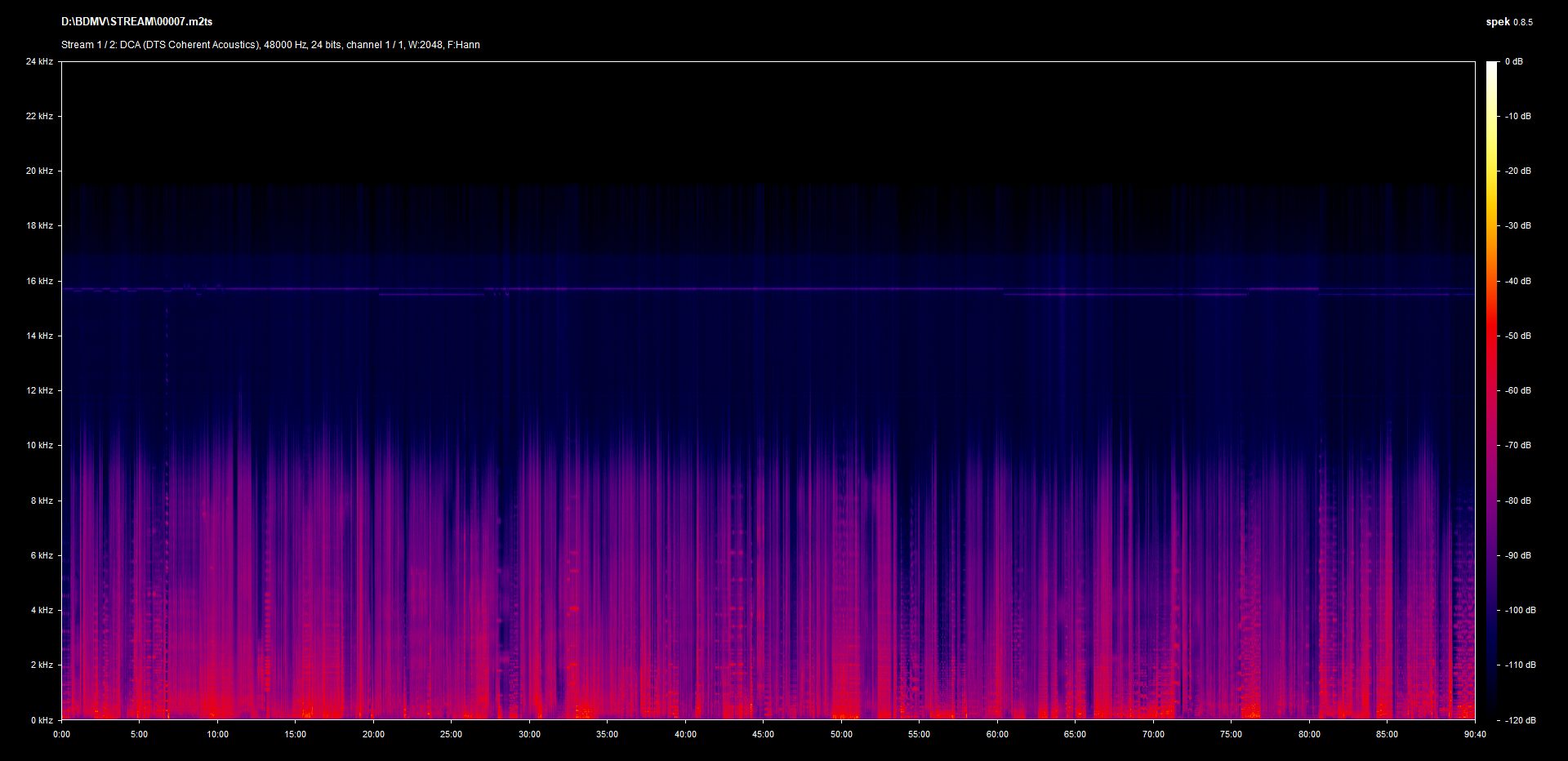Click the 0 kHz frequency axis label
Viewport: 1568px width, 761px height.
pos(42,720)
